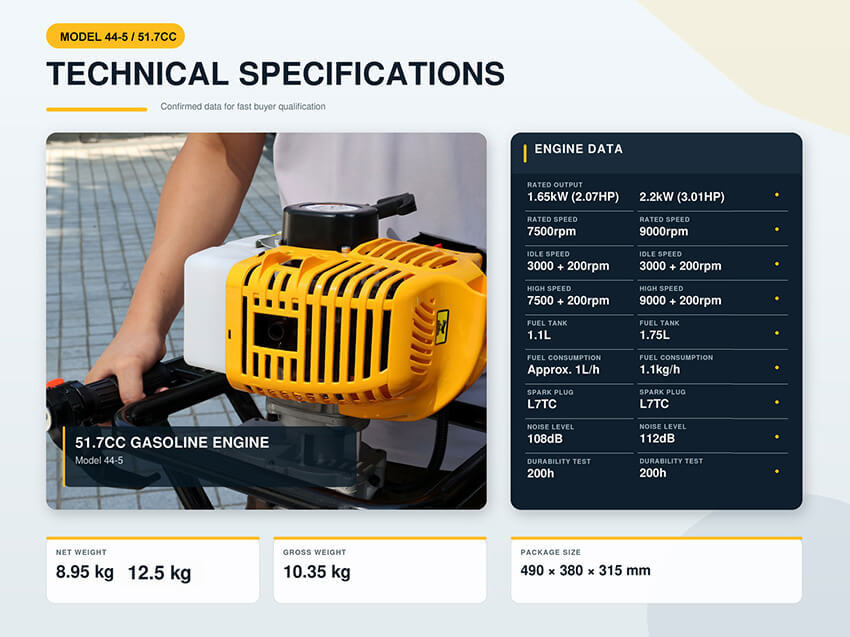Select the "Model 44-5" caption under the engine title
Viewport: 850px width, 637px height.
click(99, 460)
